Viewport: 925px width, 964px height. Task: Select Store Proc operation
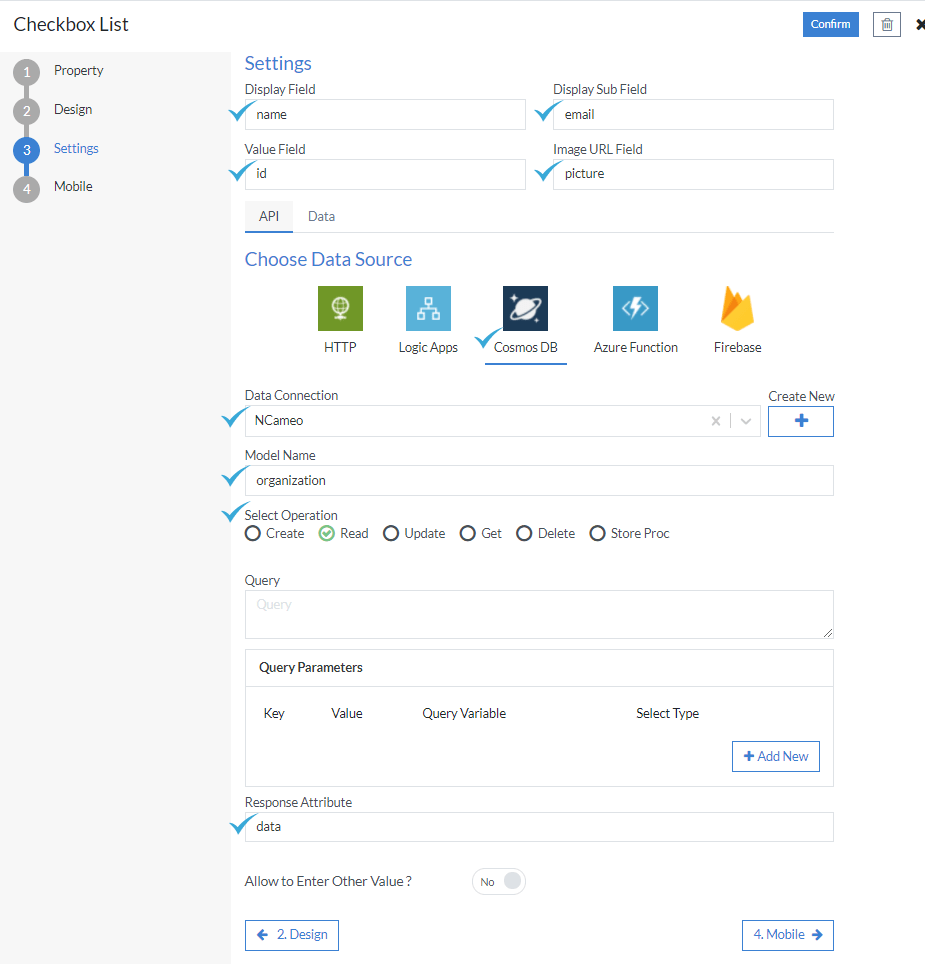coord(597,533)
